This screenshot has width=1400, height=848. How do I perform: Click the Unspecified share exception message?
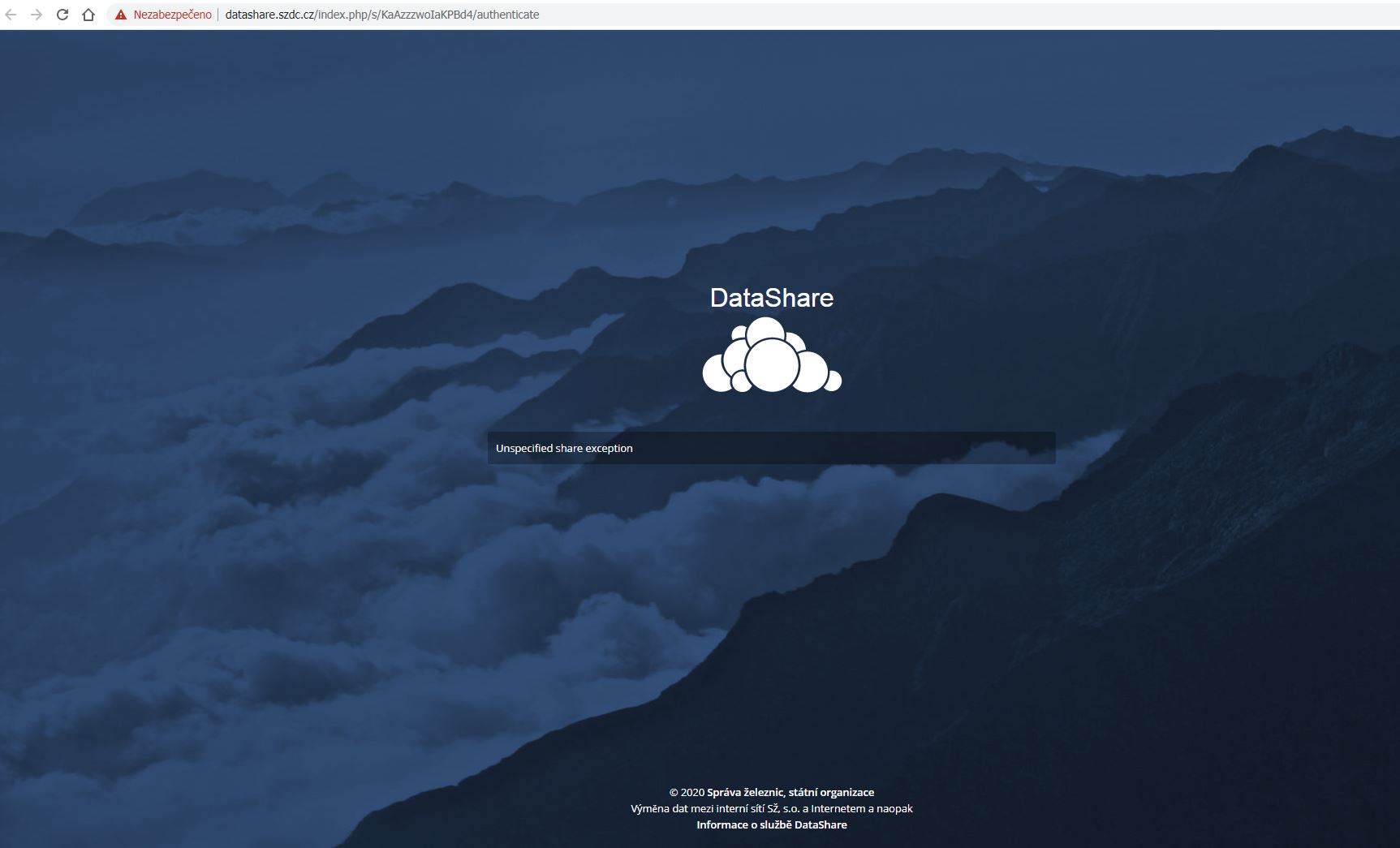tap(564, 448)
